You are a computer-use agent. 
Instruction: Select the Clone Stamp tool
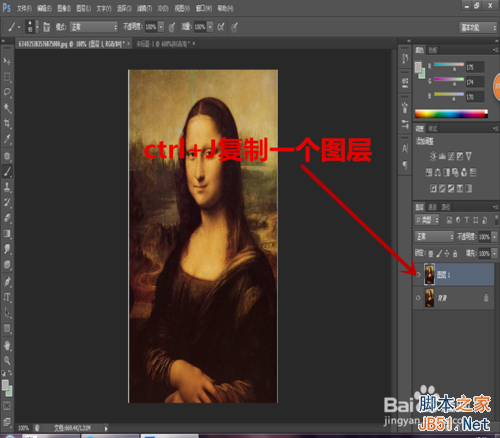[x=7, y=187]
